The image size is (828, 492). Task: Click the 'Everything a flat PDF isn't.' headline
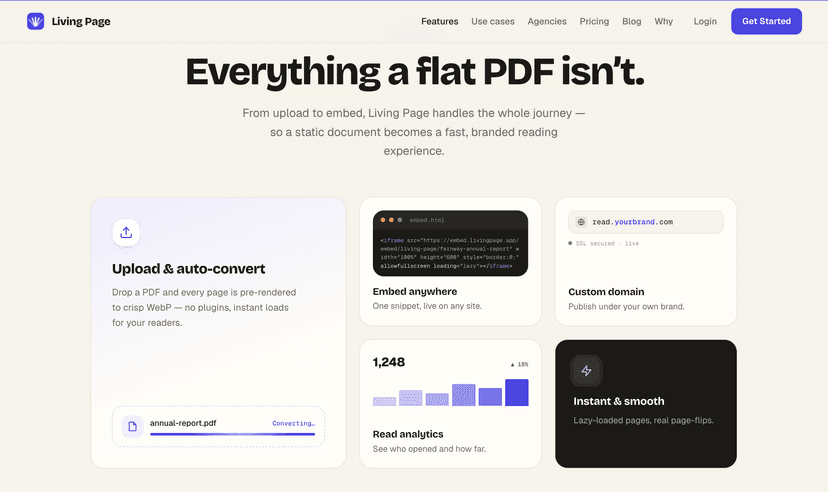point(415,72)
